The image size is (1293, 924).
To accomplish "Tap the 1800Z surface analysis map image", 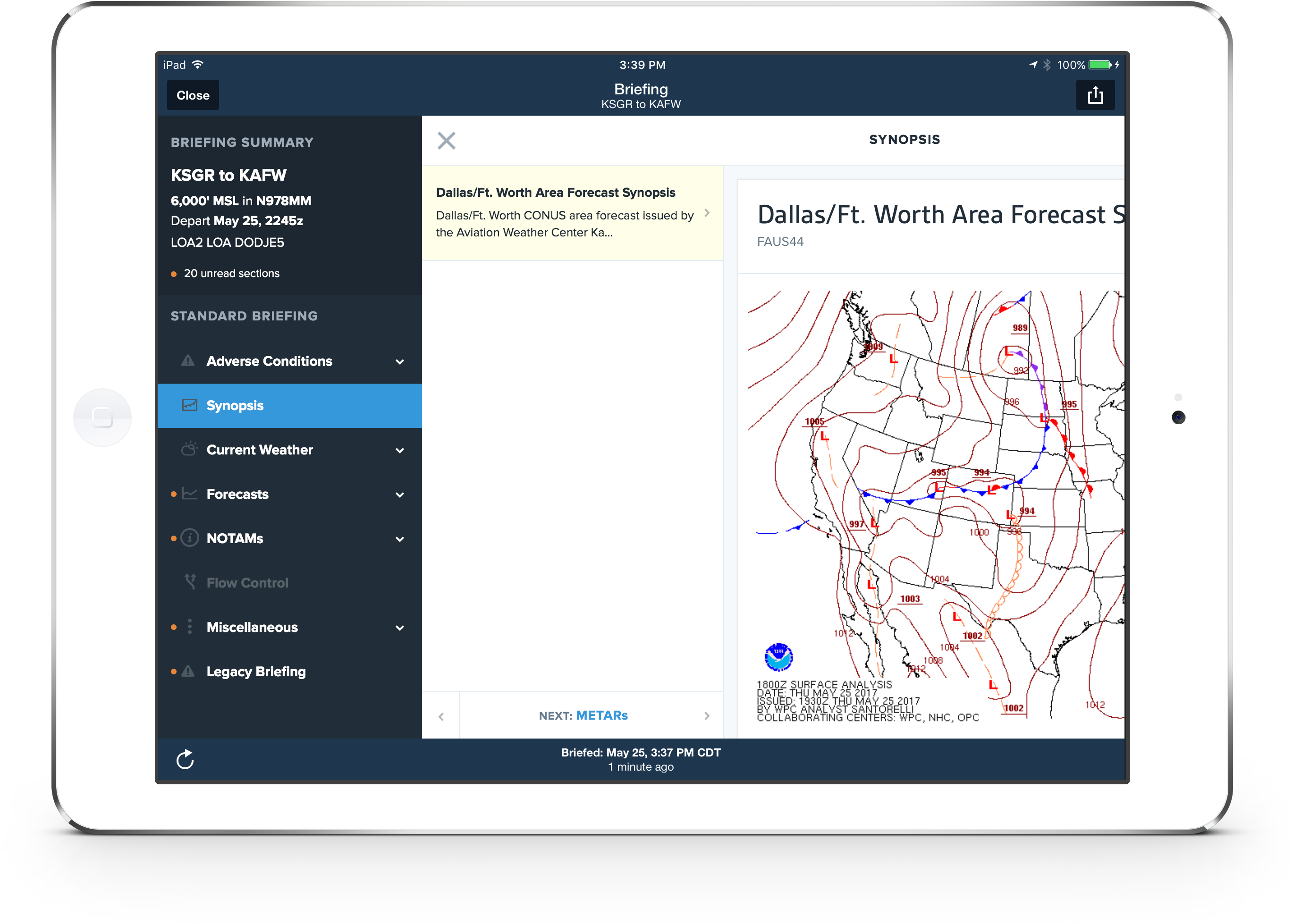I will tap(936, 506).
